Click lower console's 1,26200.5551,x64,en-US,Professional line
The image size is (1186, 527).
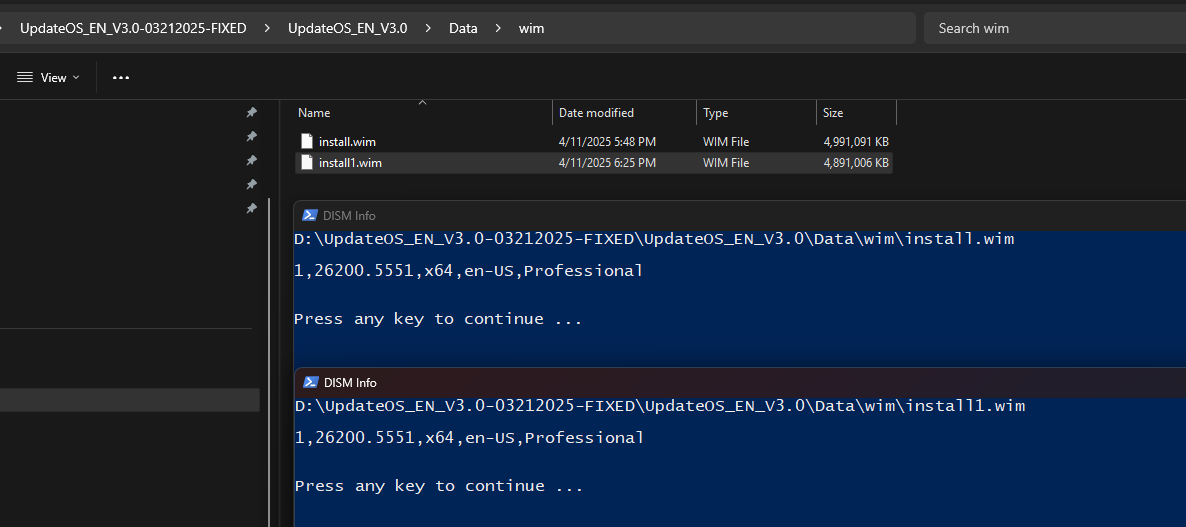469,439
